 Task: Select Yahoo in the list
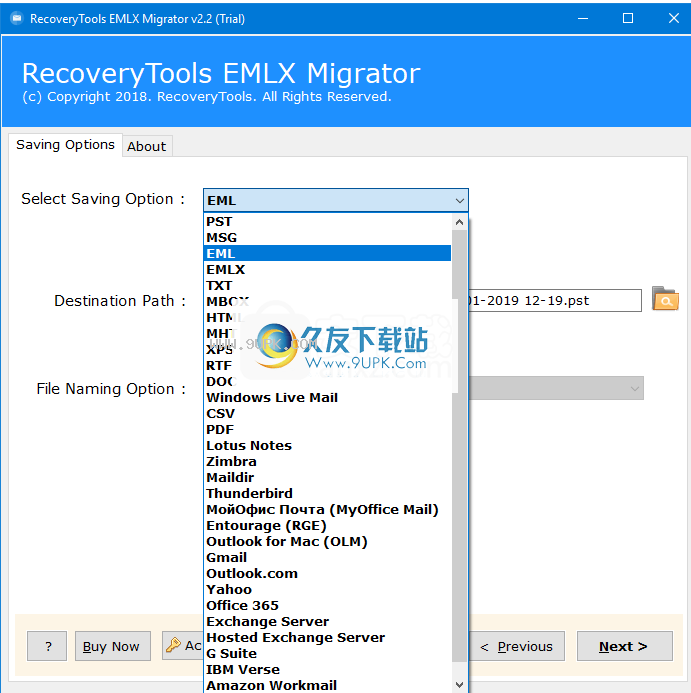[328, 589]
